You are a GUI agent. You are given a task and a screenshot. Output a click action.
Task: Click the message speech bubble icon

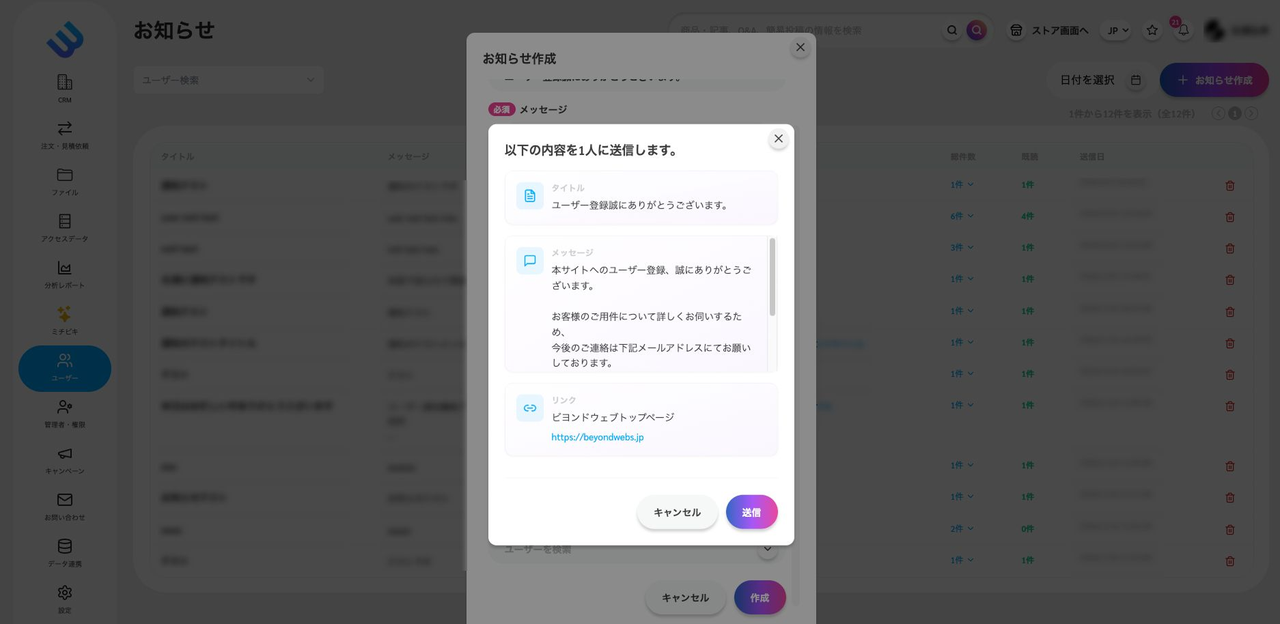[530, 261]
